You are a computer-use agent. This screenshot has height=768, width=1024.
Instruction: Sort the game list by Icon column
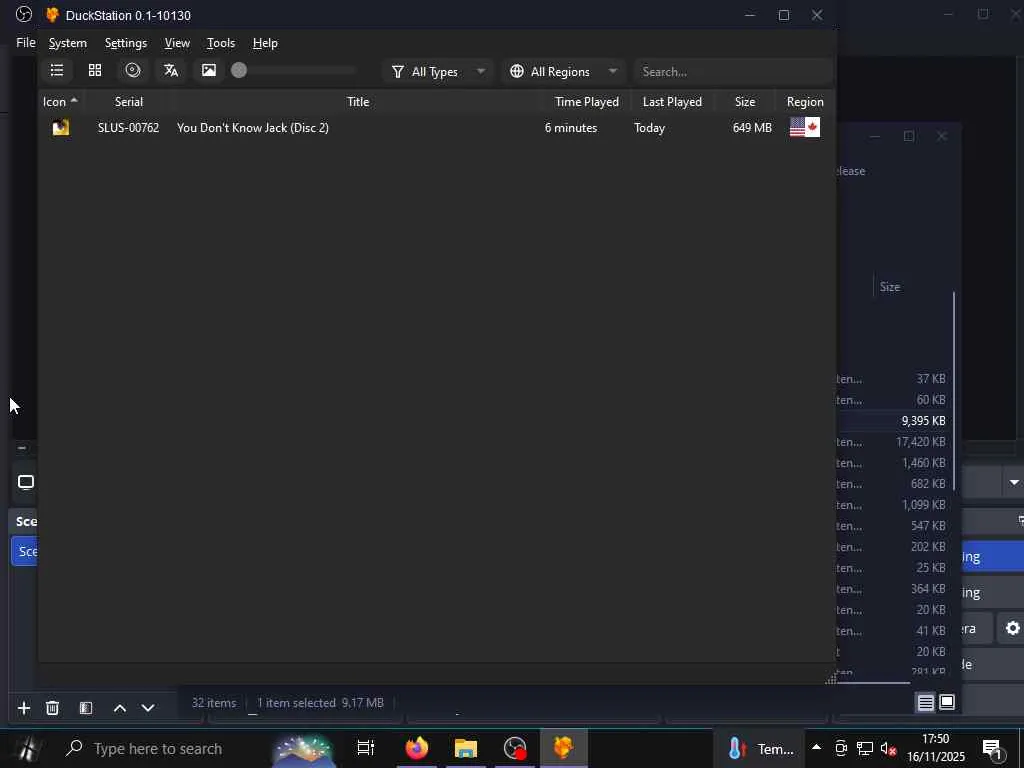pyautogui.click(x=60, y=102)
